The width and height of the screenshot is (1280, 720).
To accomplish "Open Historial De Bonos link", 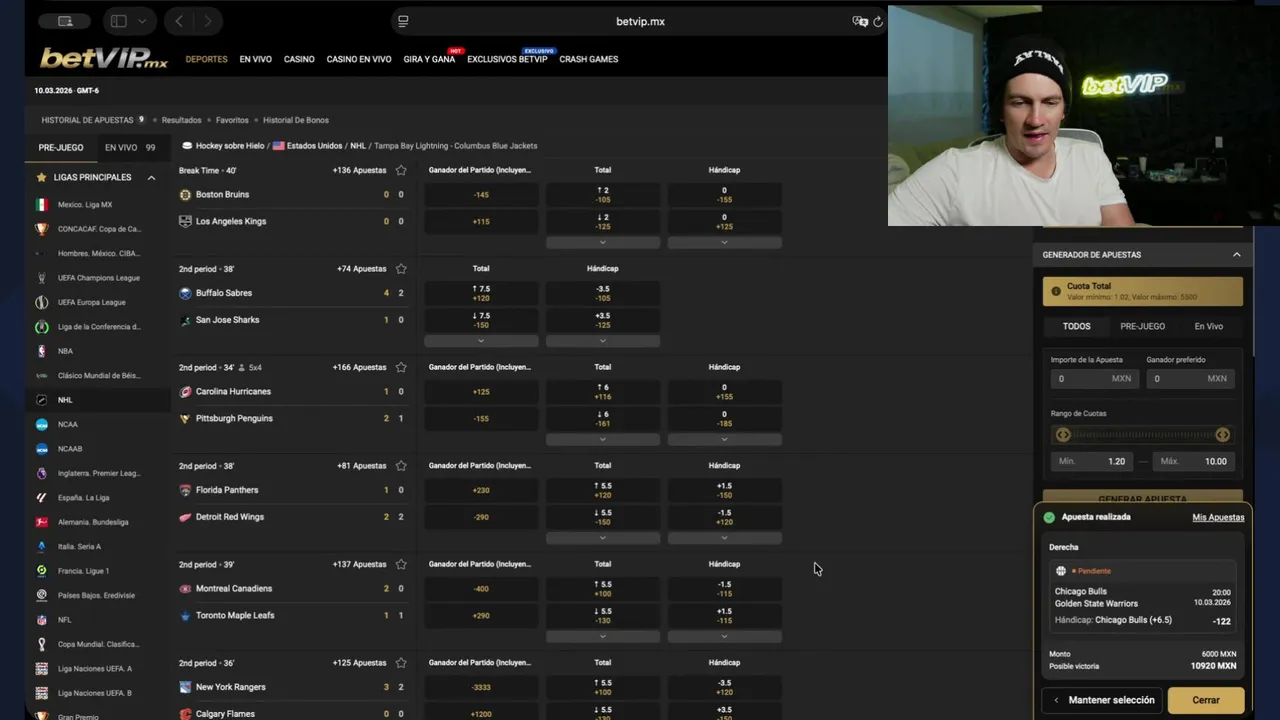I will point(296,120).
